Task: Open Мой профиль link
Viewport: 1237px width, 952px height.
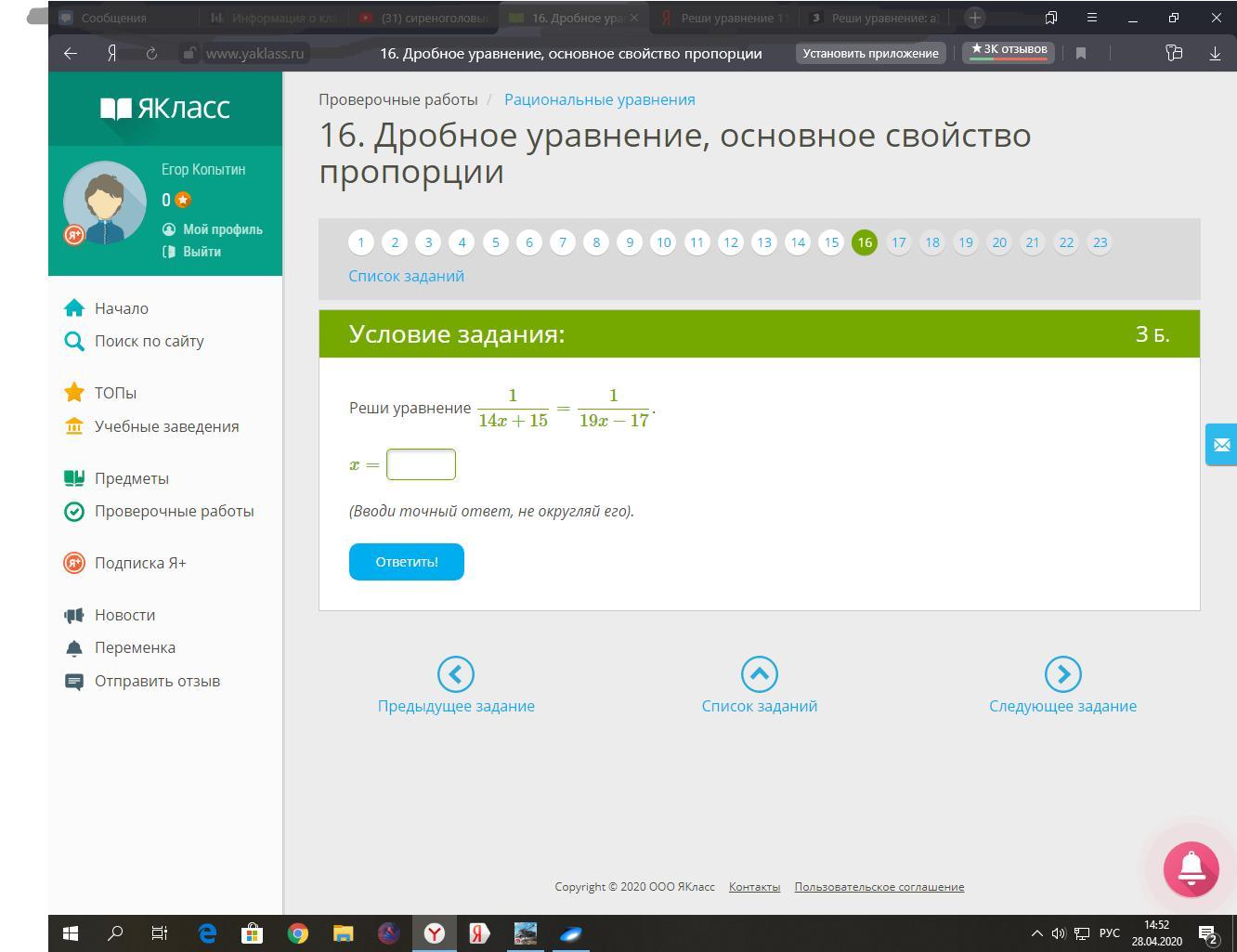Action: 223,229
